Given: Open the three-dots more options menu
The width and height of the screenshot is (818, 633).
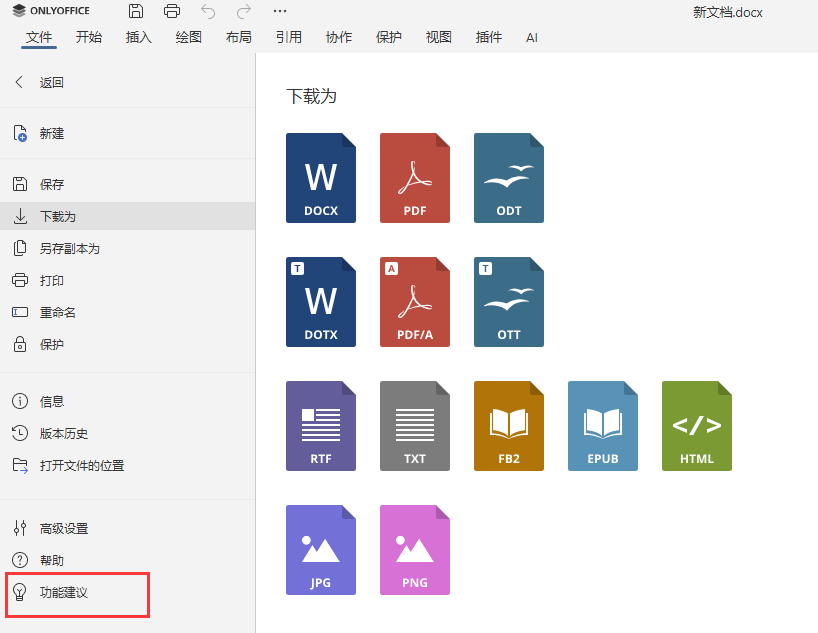Looking at the screenshot, I should (280, 11).
